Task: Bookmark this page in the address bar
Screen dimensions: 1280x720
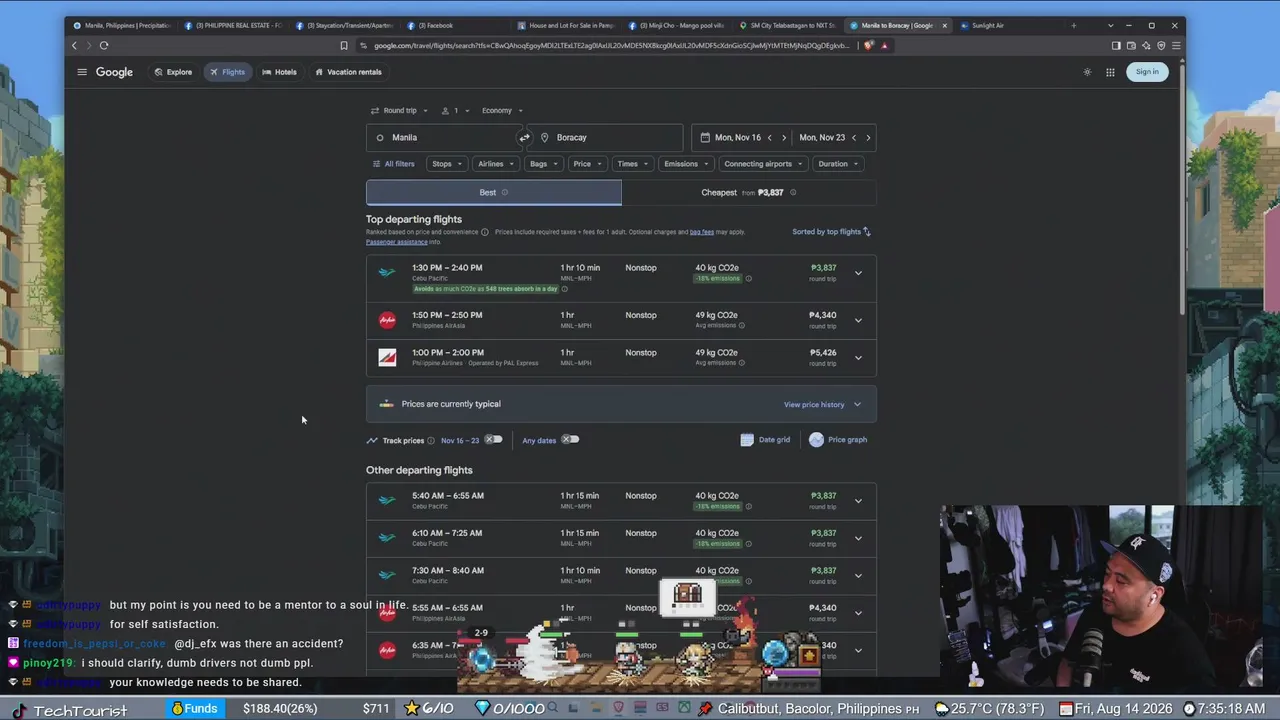Action: (344, 45)
